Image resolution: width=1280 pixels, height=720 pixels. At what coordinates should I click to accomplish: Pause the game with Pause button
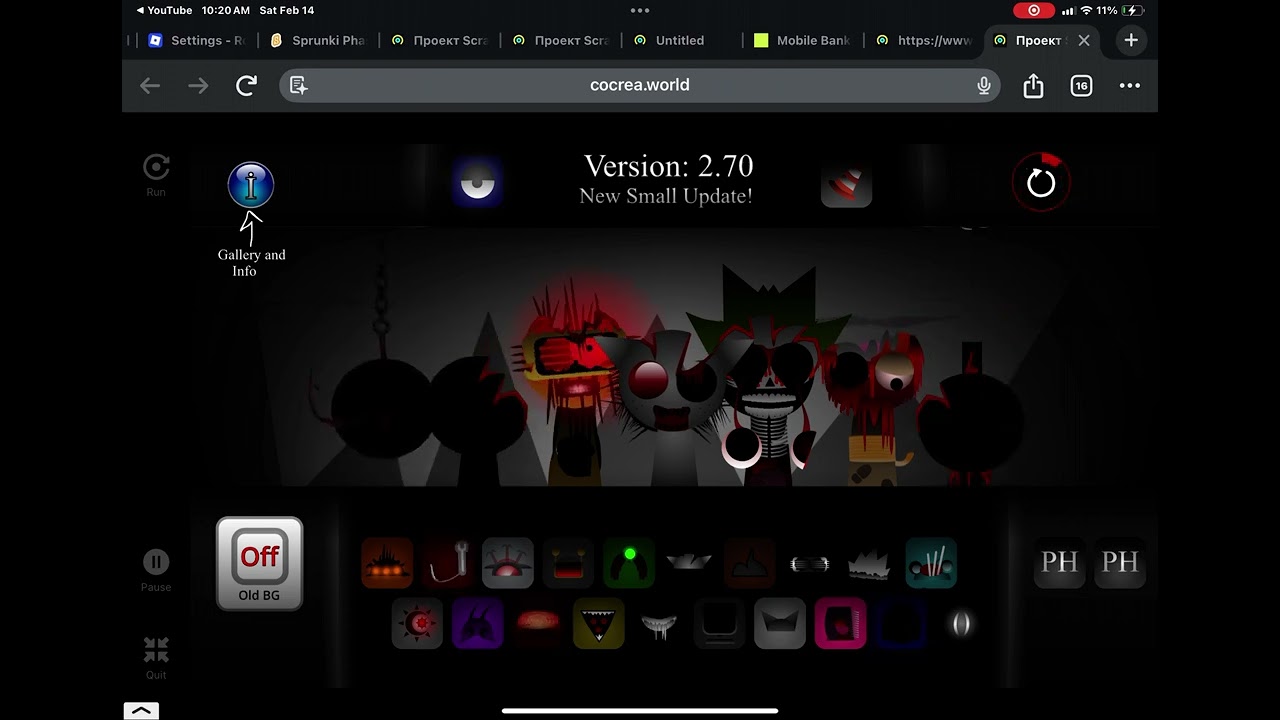[156, 570]
